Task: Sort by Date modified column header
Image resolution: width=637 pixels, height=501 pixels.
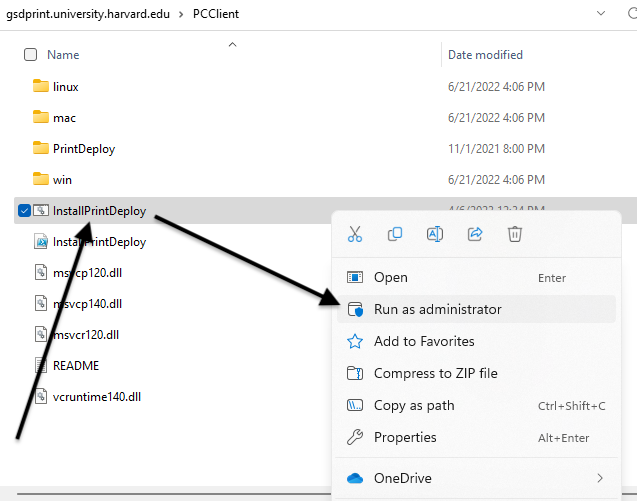Action: (x=485, y=55)
